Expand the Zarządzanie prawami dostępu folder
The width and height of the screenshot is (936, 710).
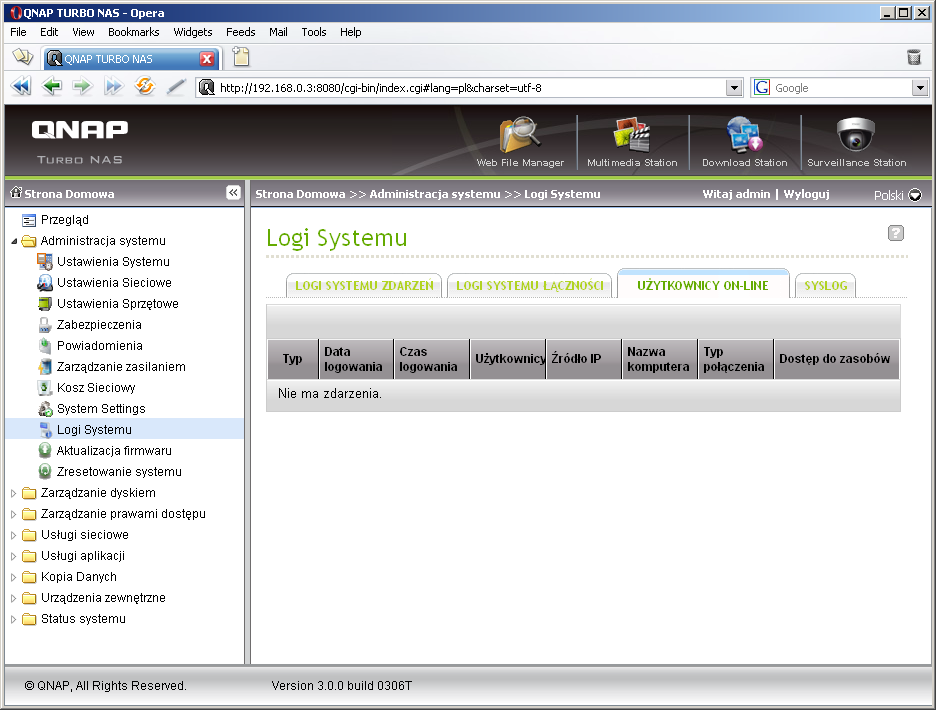[14, 514]
